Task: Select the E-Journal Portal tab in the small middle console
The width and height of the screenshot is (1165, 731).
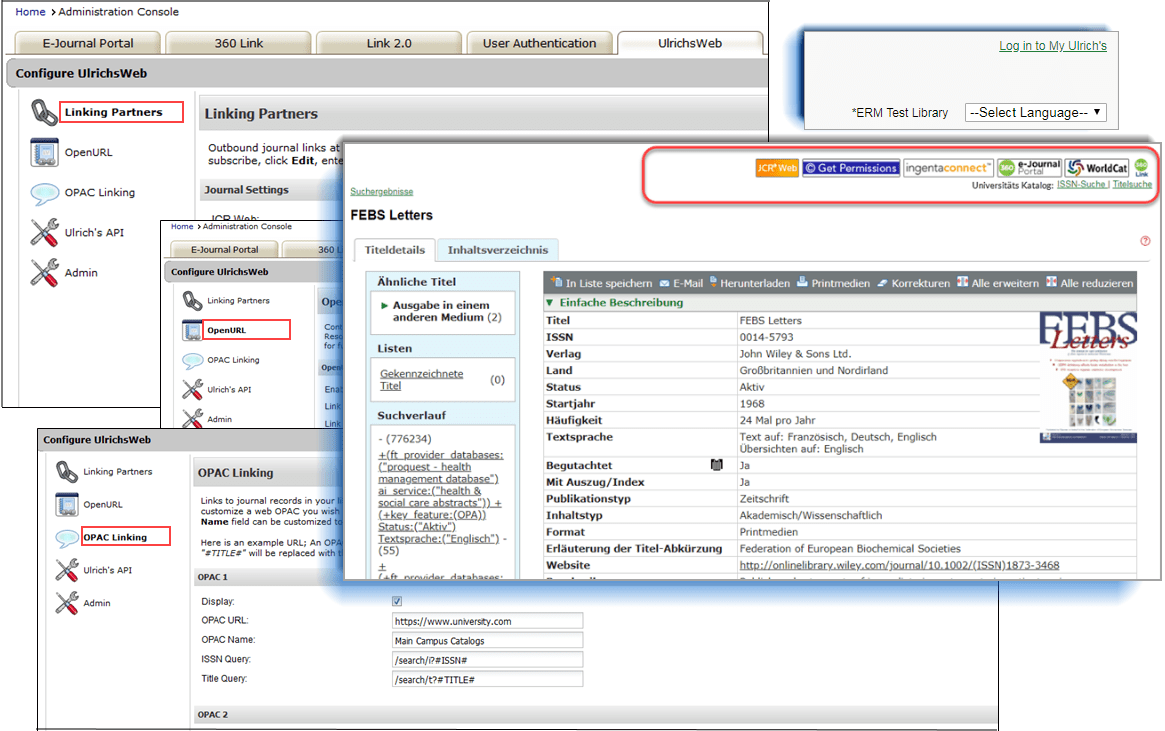Action: pyautogui.click(x=224, y=250)
